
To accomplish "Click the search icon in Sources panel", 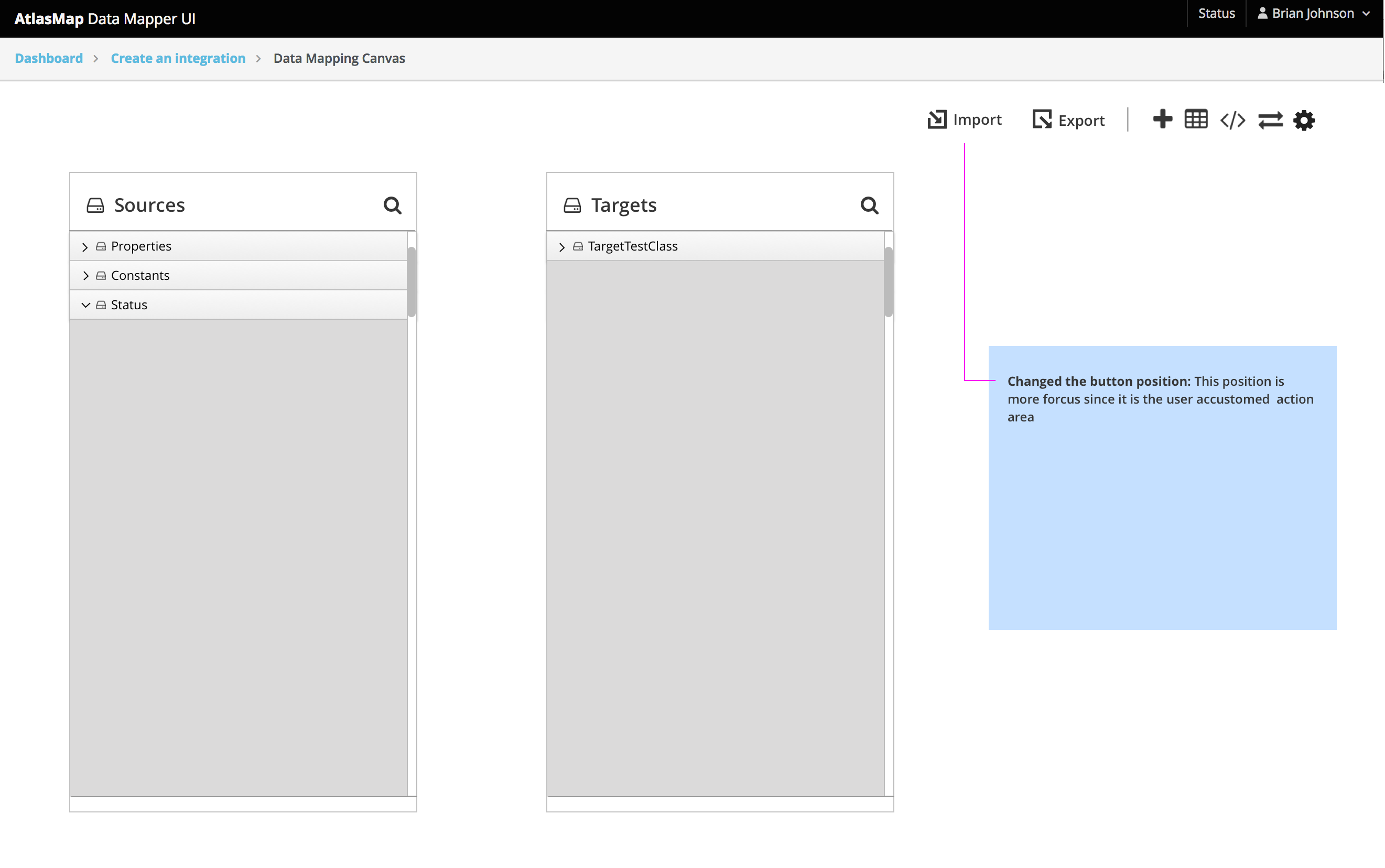I will click(393, 205).
